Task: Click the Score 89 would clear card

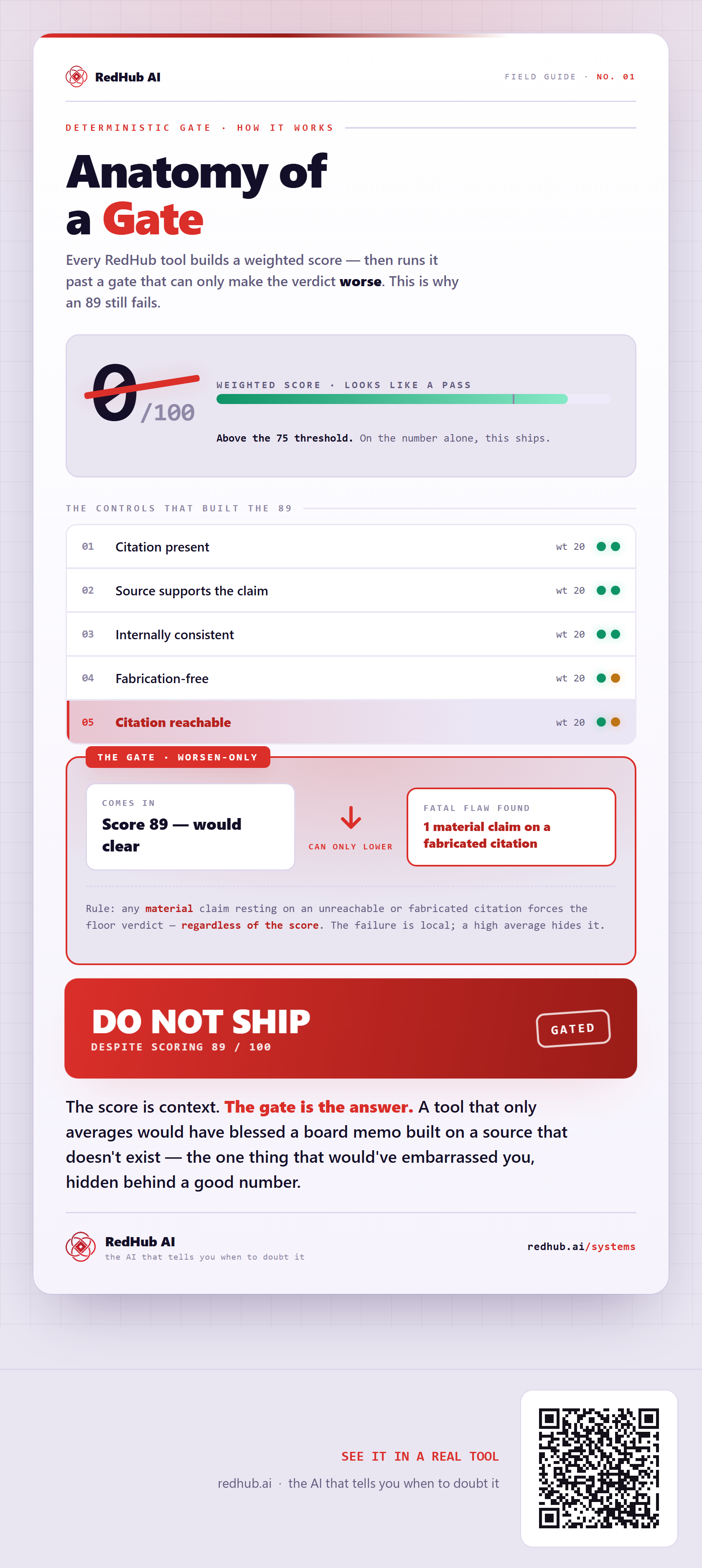Action: point(191,826)
